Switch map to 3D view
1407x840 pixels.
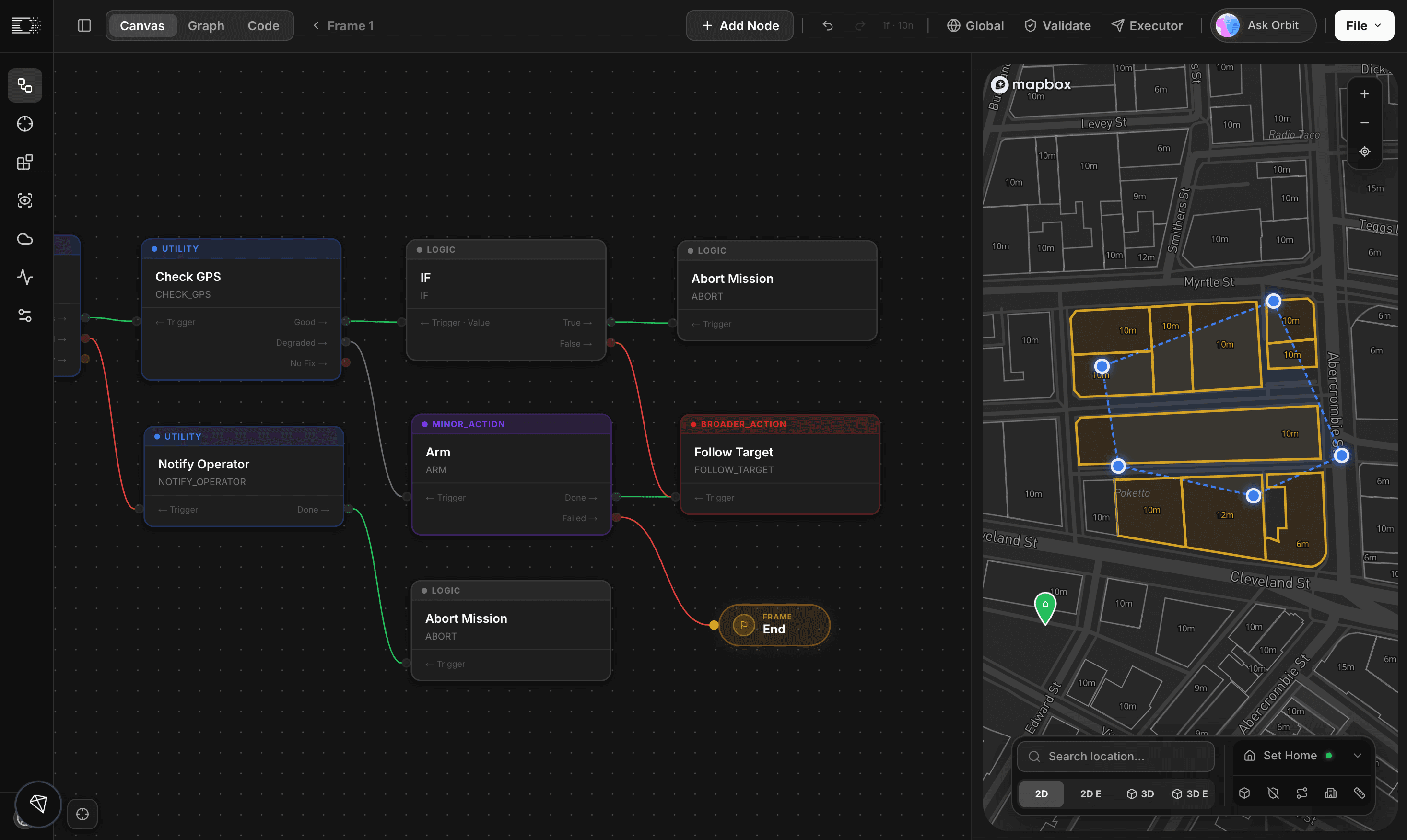pyautogui.click(x=1140, y=793)
